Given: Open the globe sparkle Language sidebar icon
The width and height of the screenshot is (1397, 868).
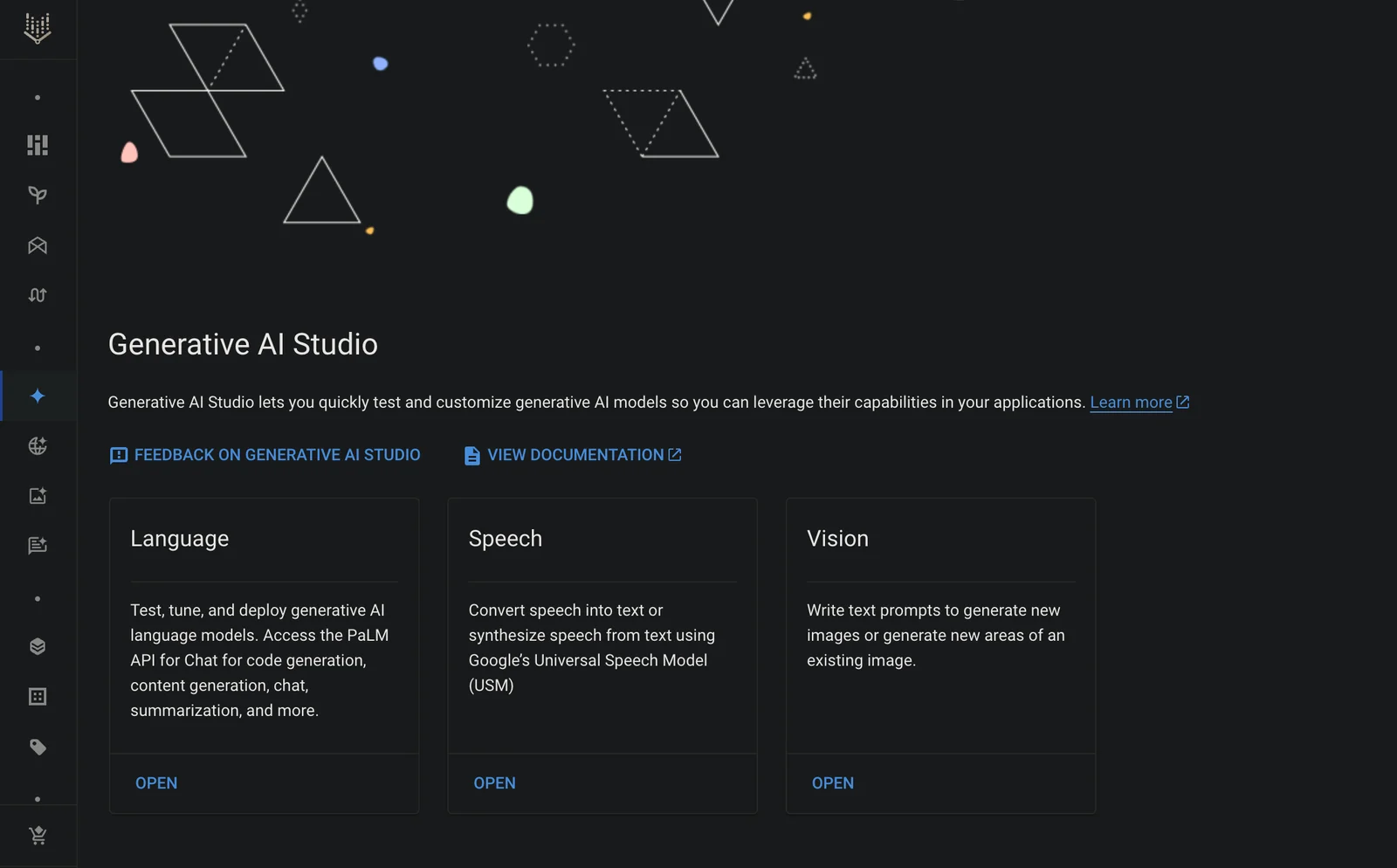Looking at the screenshot, I should (38, 446).
